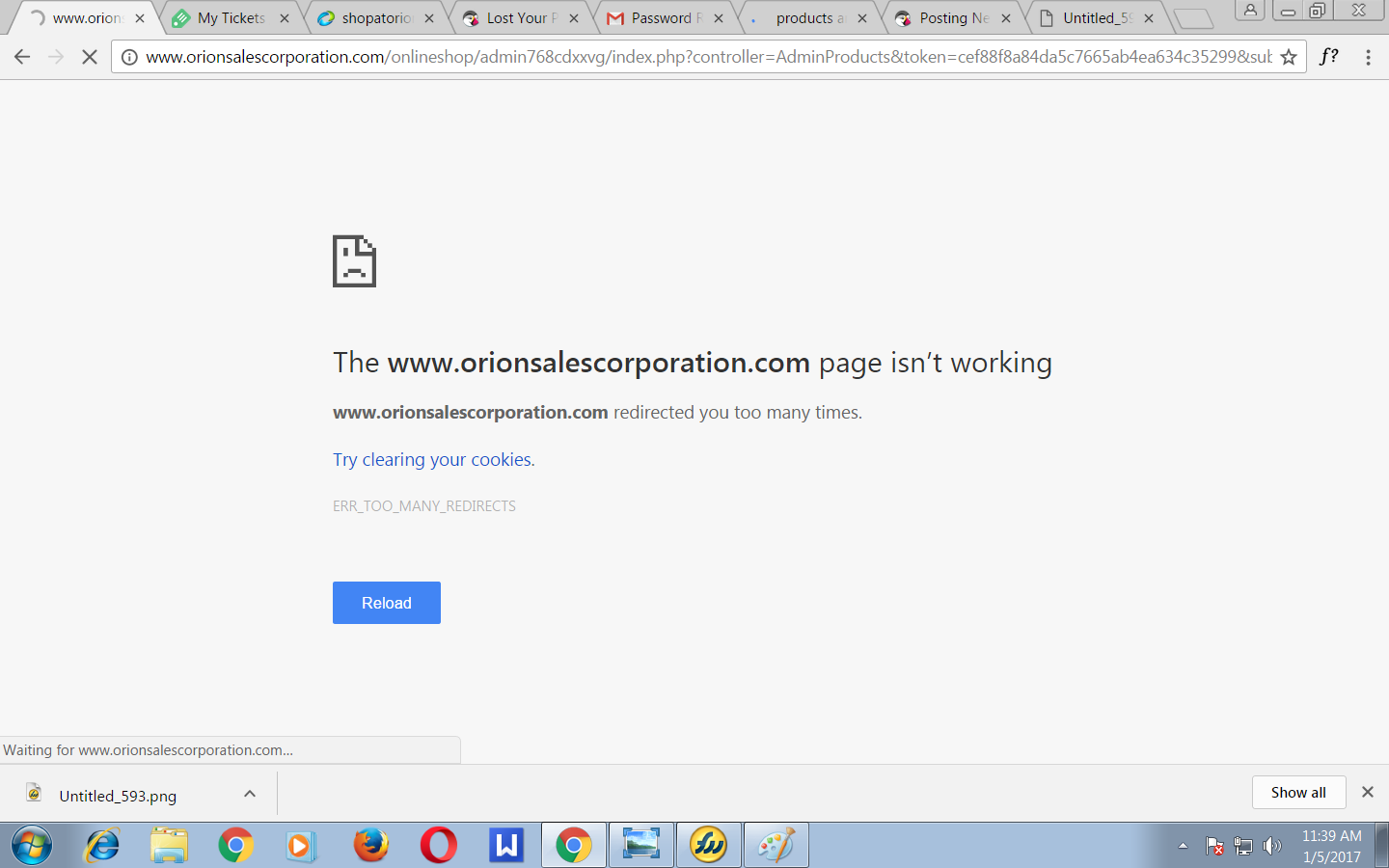Open the photo viewer taskbar icon

pos(641,846)
